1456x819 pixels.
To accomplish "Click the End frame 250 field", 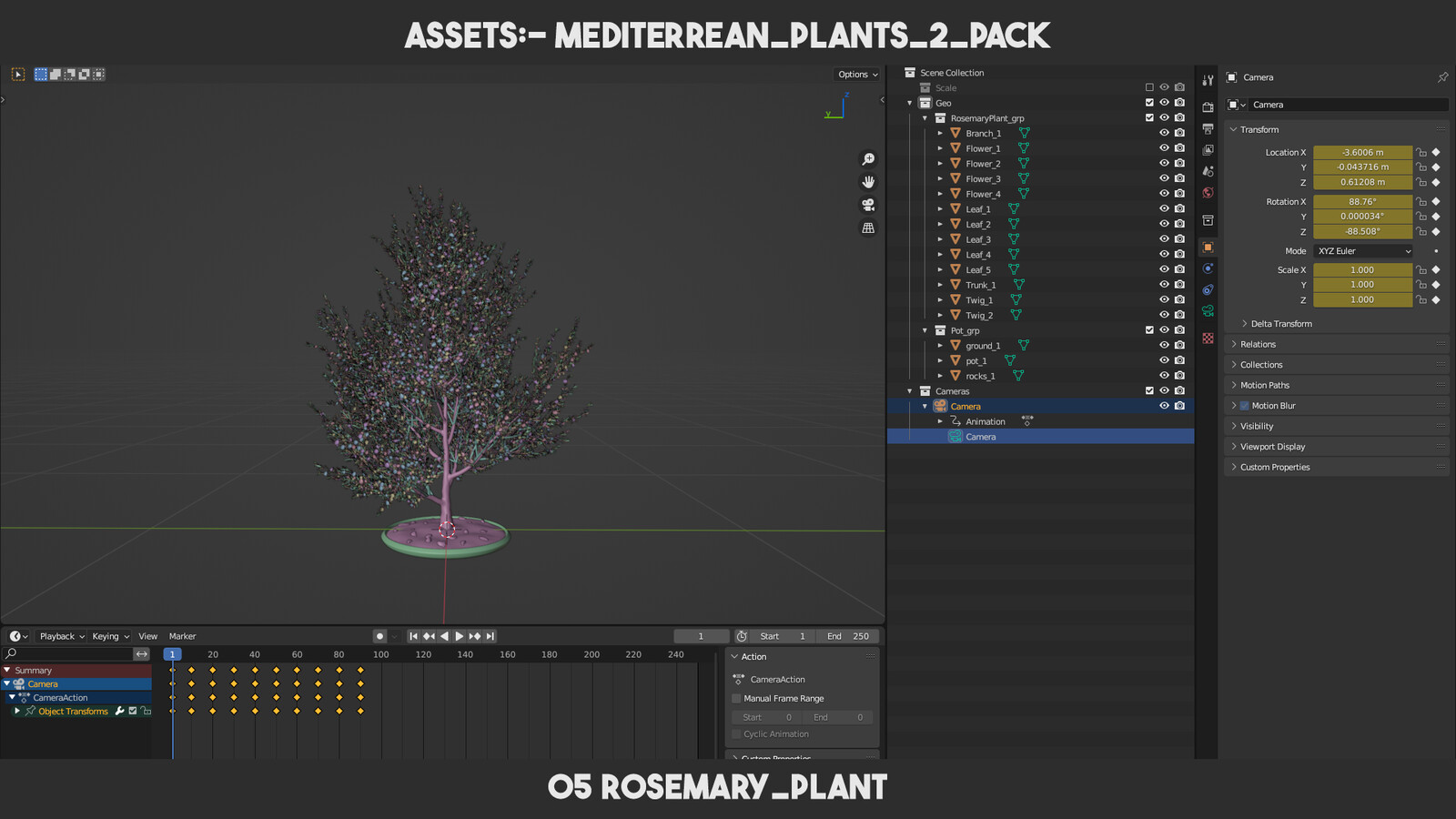I will pos(847,636).
